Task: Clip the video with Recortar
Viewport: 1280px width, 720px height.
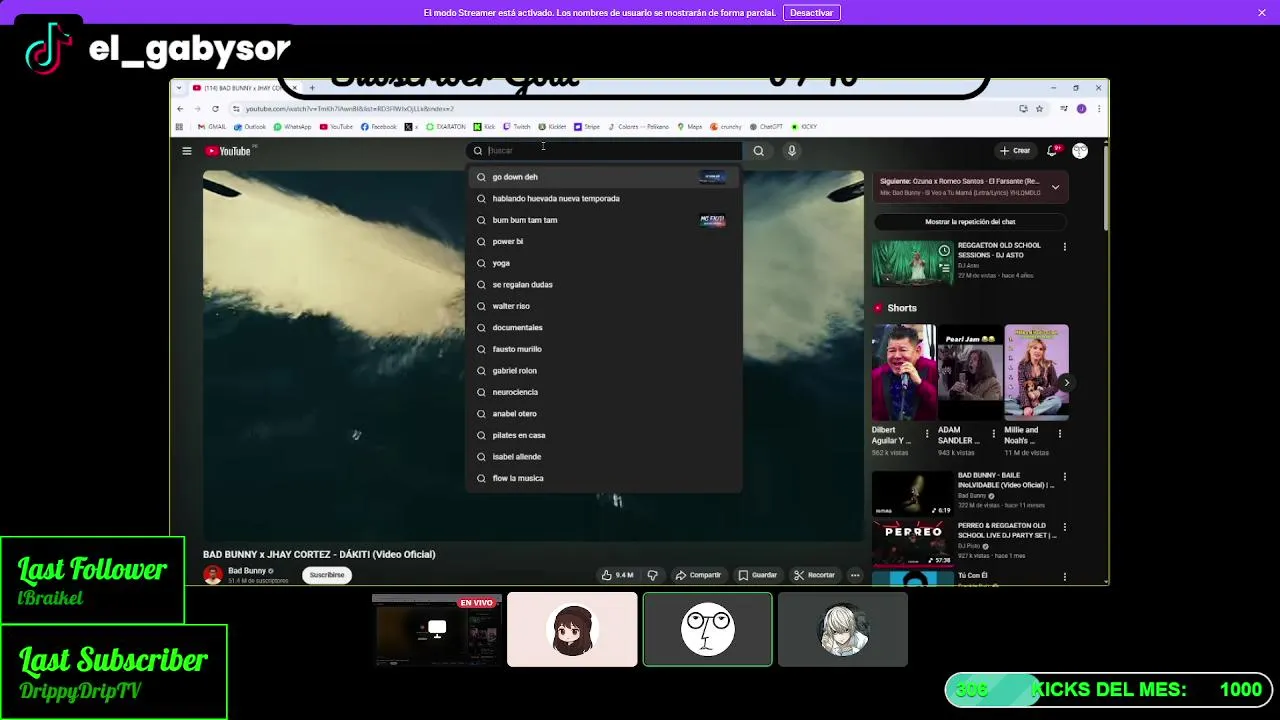Action: pyautogui.click(x=814, y=575)
